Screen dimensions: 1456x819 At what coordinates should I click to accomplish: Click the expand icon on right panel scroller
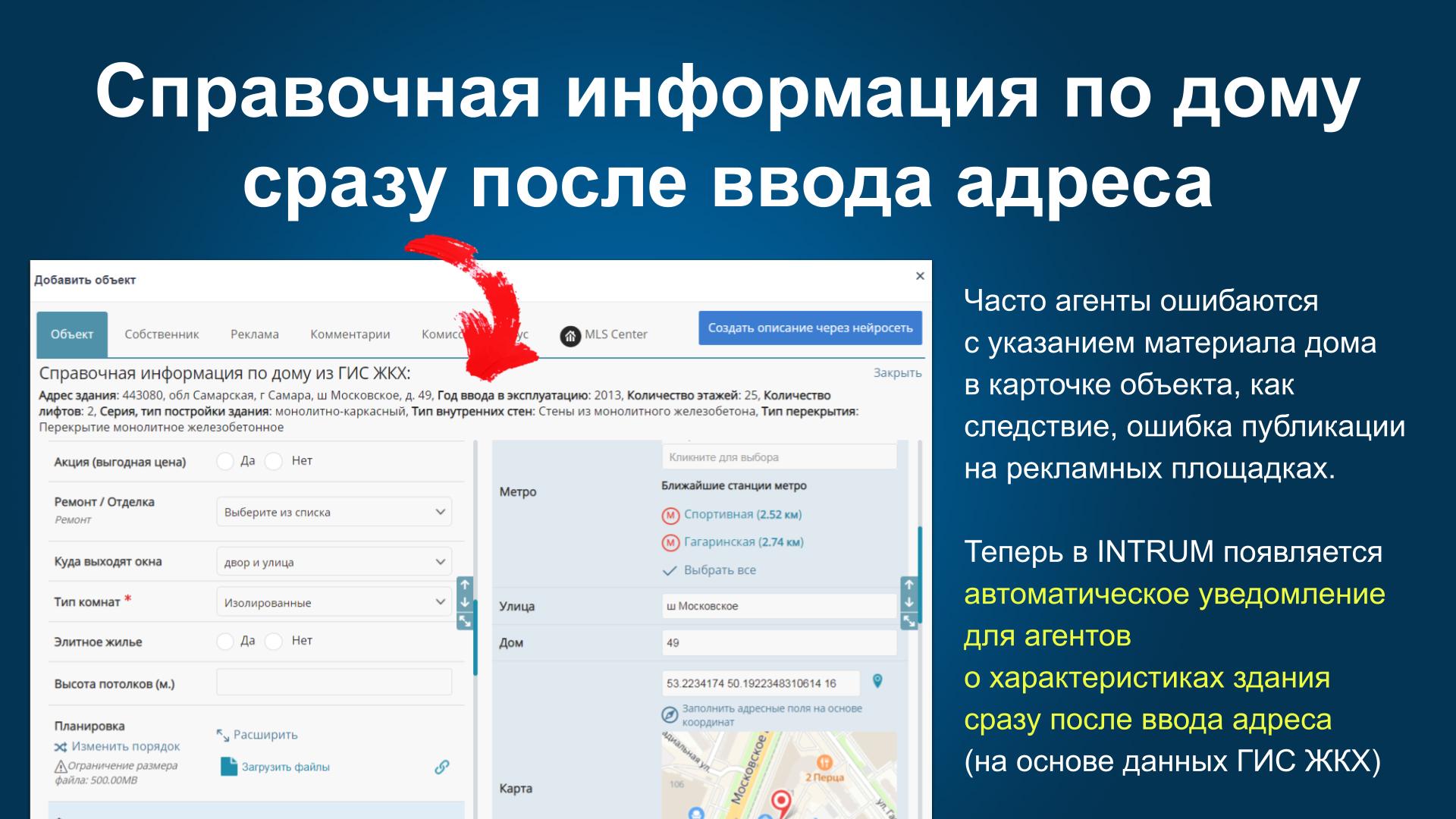[908, 620]
